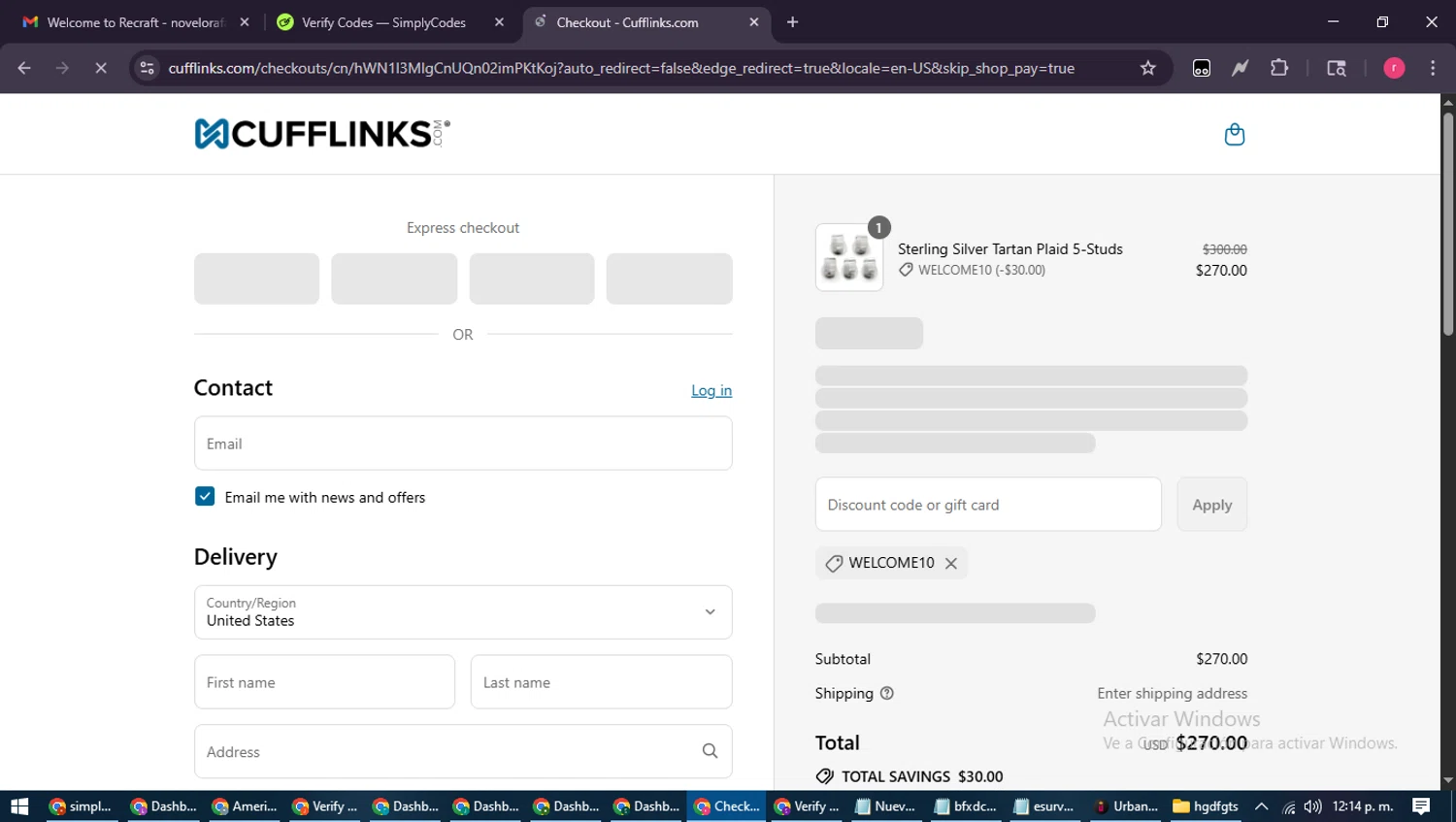The width and height of the screenshot is (1456, 822).
Task: Click the Sterling Silver Tartan Plaid 5-Studs title
Action: point(1009,249)
